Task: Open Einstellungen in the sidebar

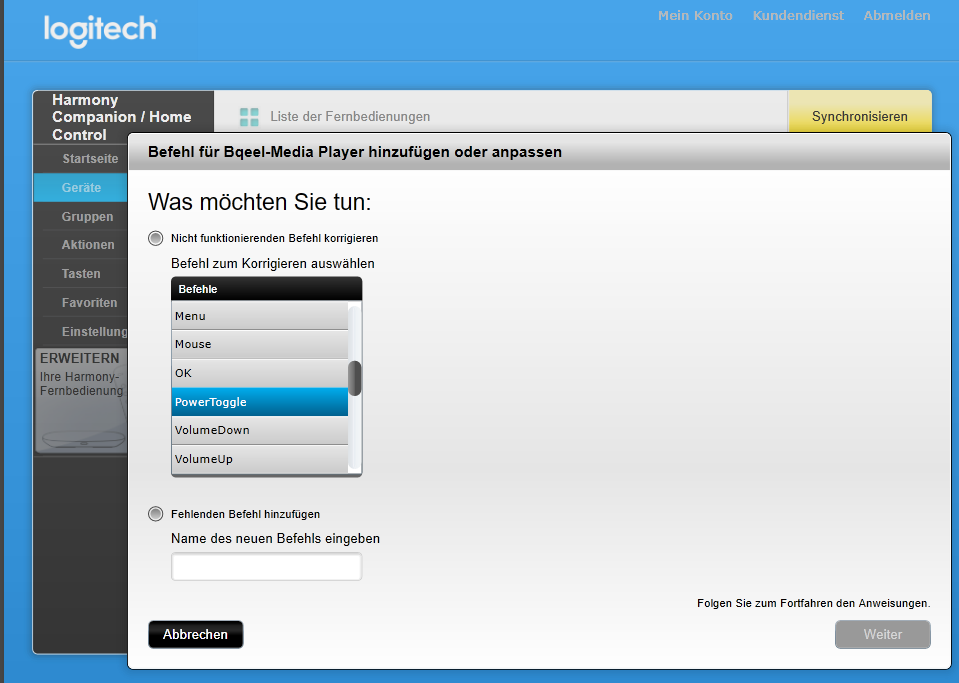Action: pyautogui.click(x=81, y=331)
